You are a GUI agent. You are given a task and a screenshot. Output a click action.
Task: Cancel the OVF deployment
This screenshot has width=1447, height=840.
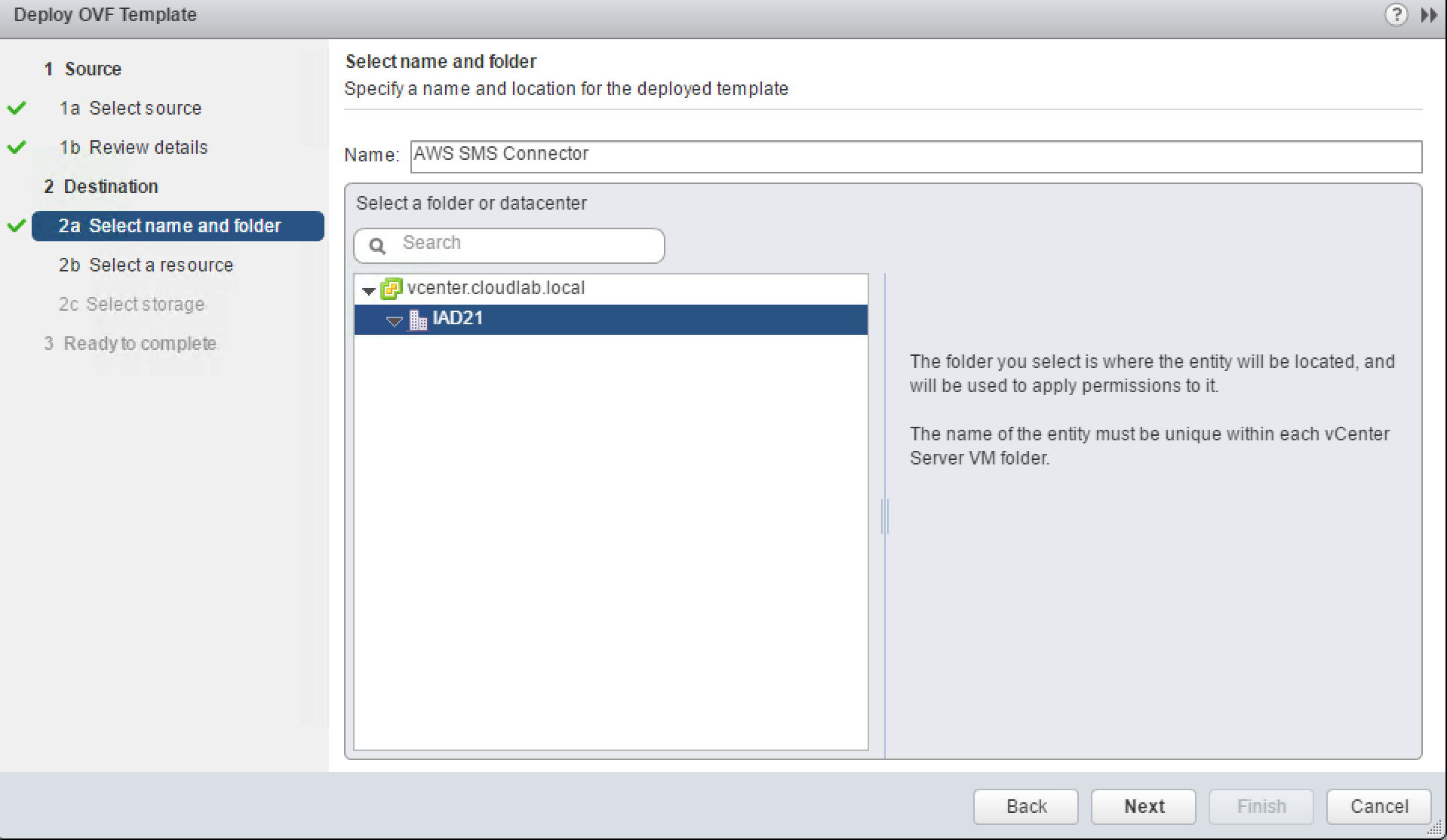pos(1378,806)
